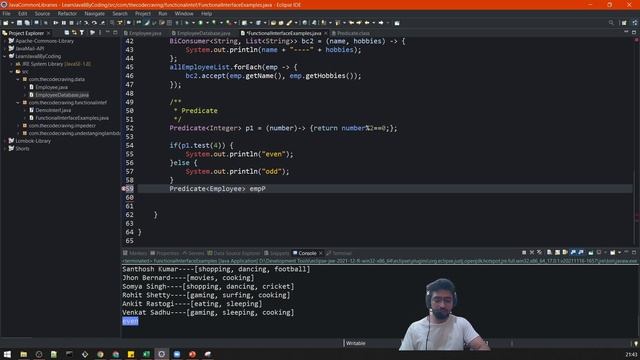Click Link with Editor icon in Project Explorer

(74, 33)
